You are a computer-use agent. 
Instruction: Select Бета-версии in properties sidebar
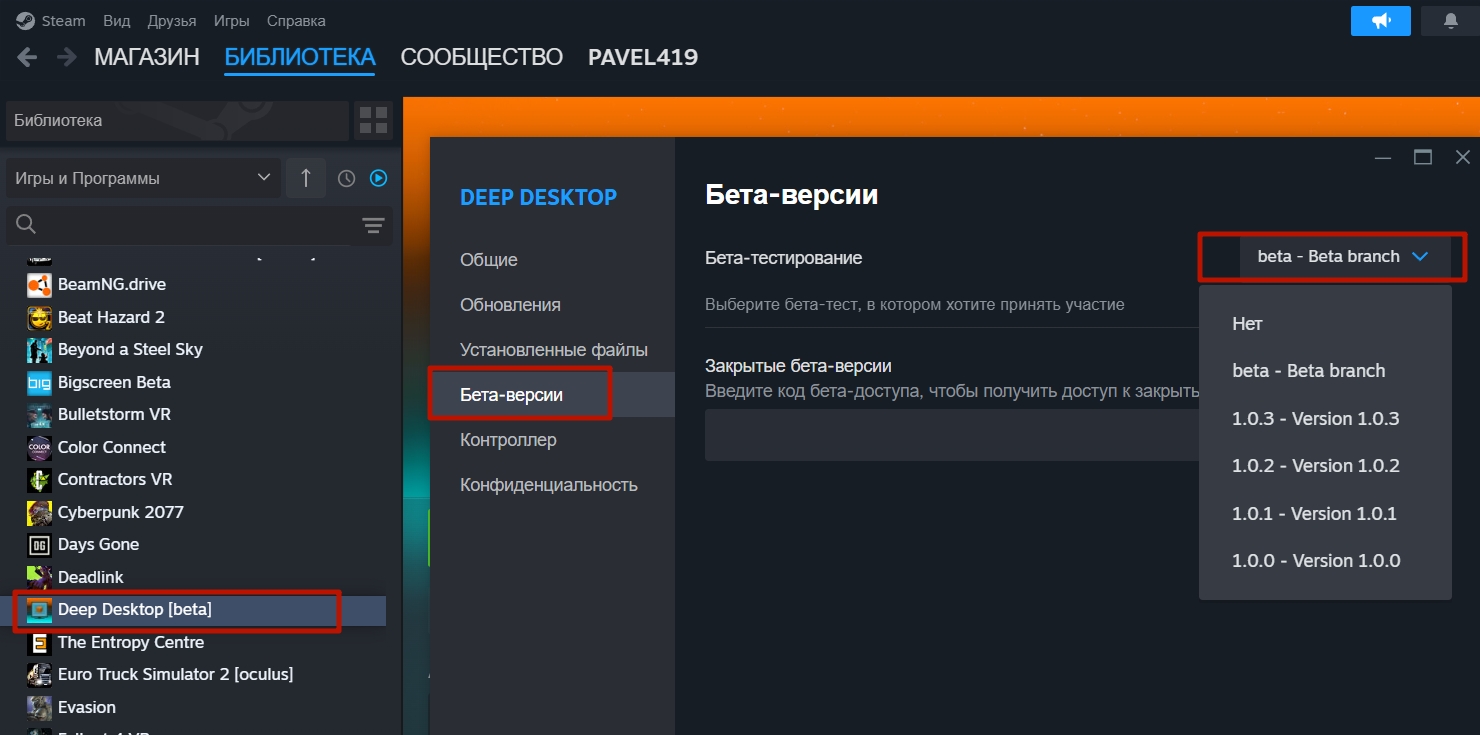tap(552, 395)
